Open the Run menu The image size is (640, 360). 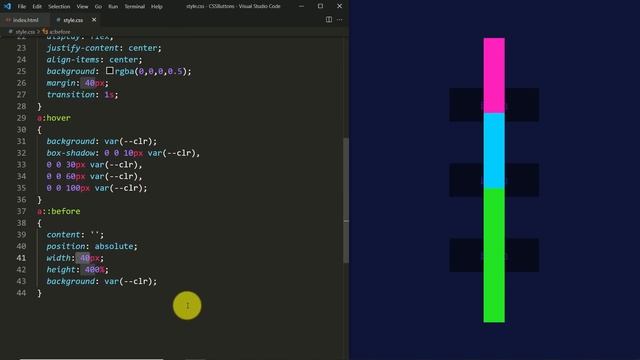[x=113, y=7]
